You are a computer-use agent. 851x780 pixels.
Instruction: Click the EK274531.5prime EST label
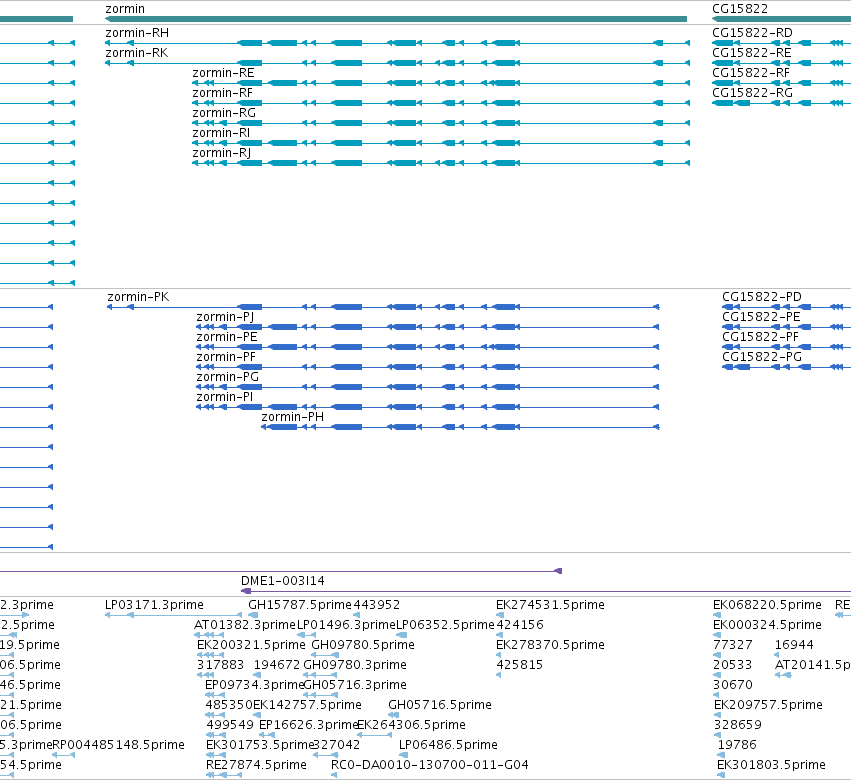click(x=550, y=605)
